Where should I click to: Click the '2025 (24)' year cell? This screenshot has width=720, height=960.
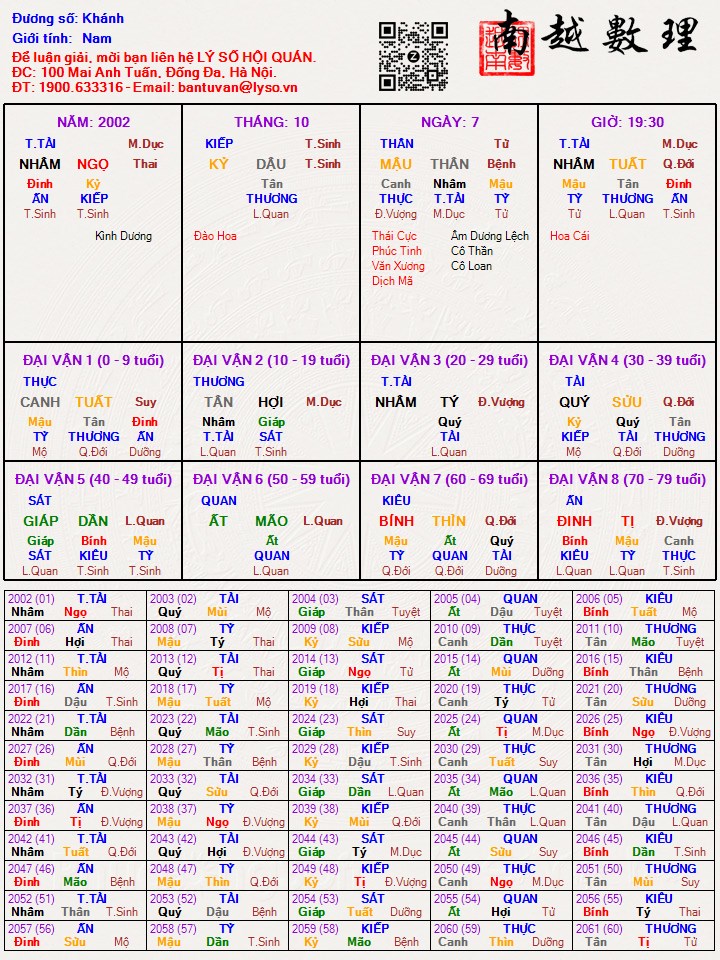coord(501,726)
